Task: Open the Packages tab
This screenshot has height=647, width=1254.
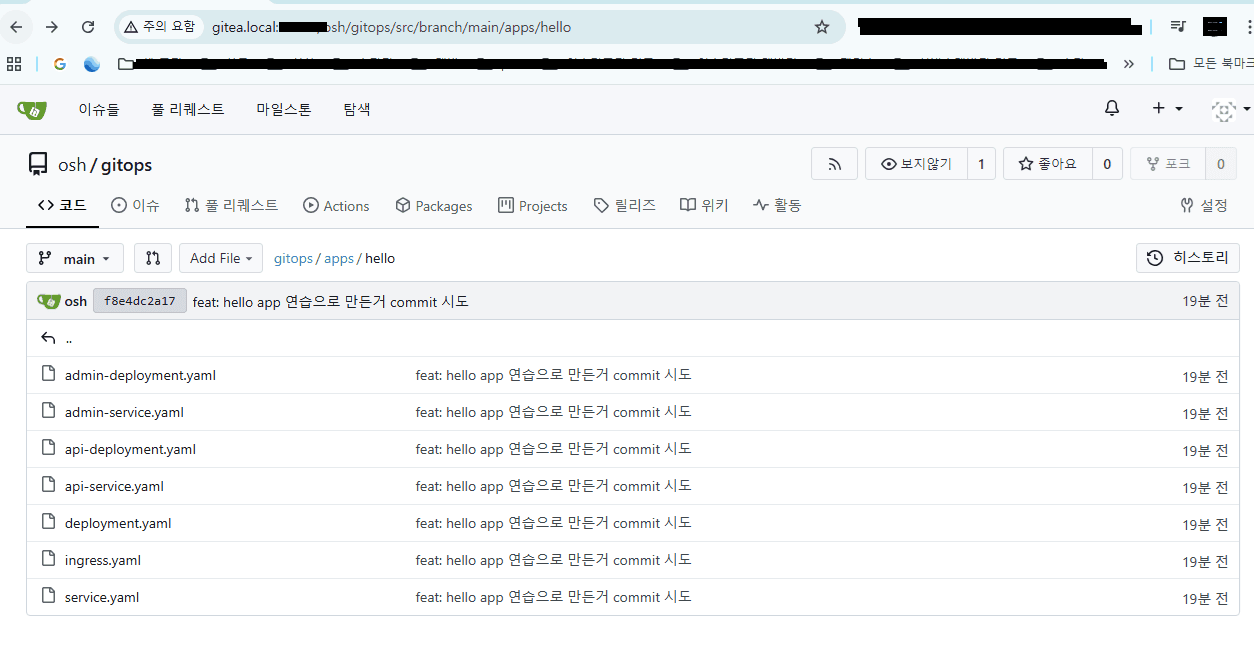Action: point(434,206)
